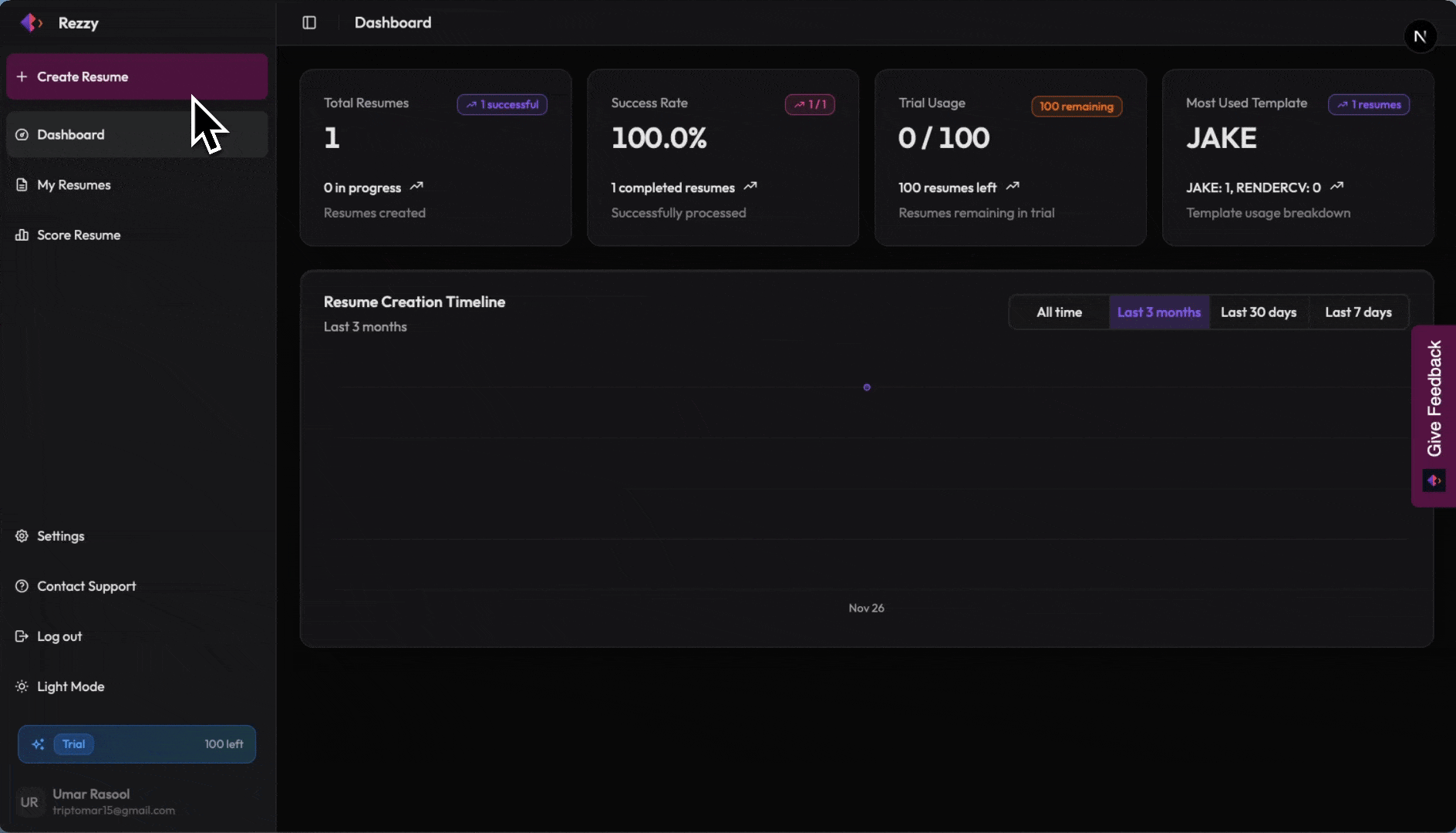1456x833 pixels.
Task: Click the Contact Support help icon
Action: pos(22,586)
